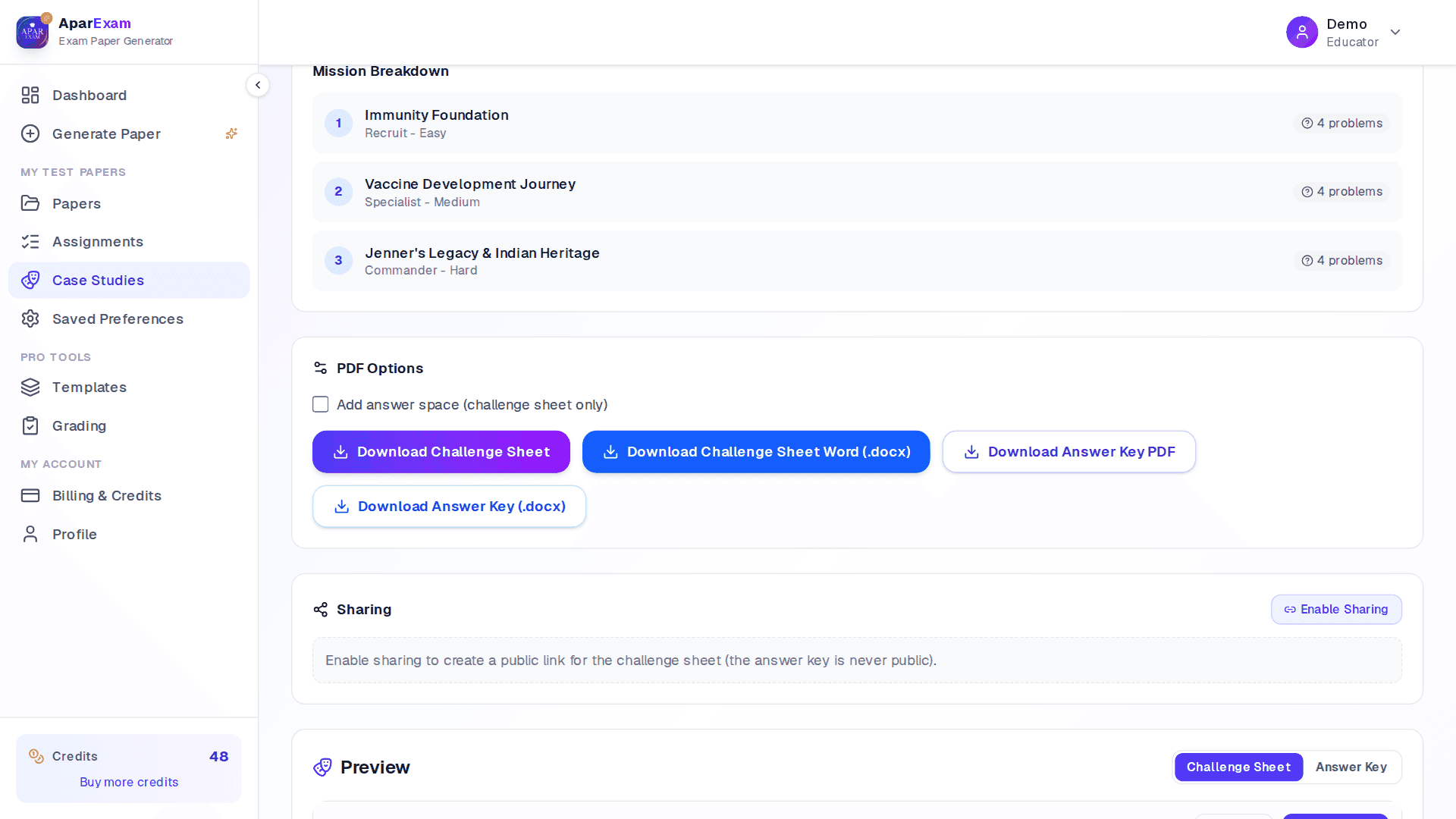Screen dimensions: 1456x819
Task: Click the sharing info message text
Action: [631, 661]
